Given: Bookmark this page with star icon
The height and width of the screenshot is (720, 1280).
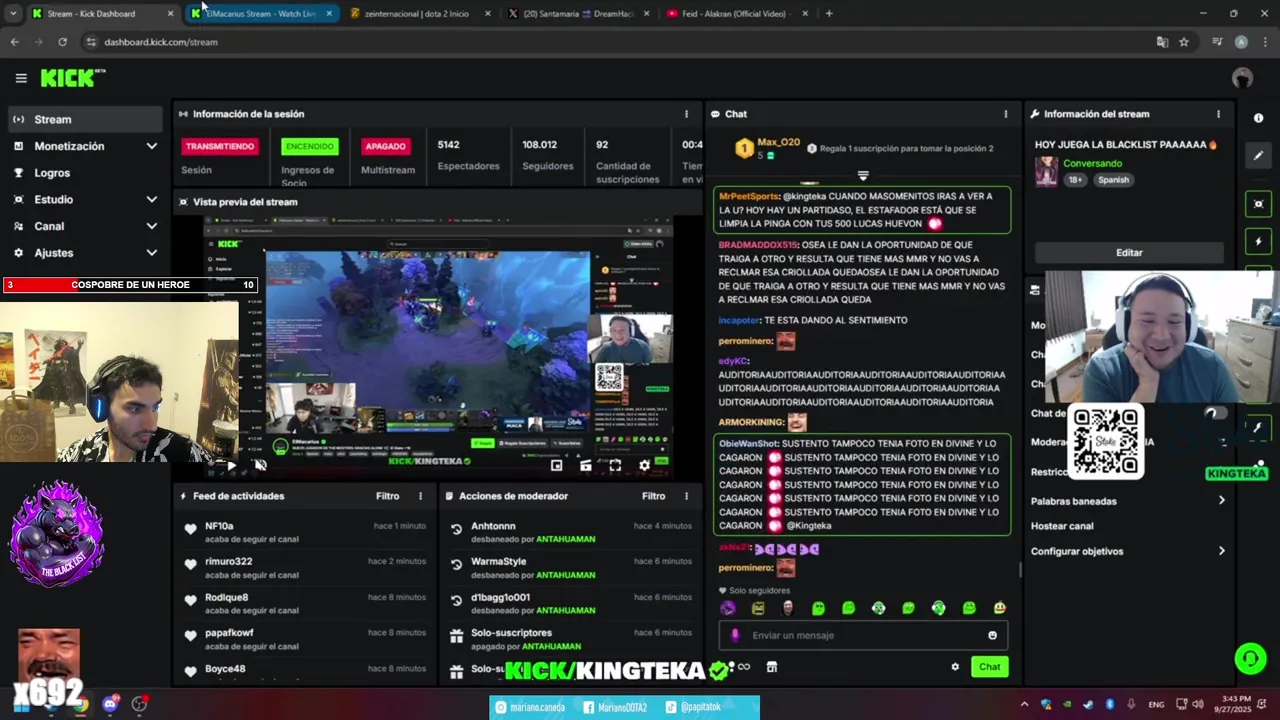Looking at the screenshot, I should 1184,42.
